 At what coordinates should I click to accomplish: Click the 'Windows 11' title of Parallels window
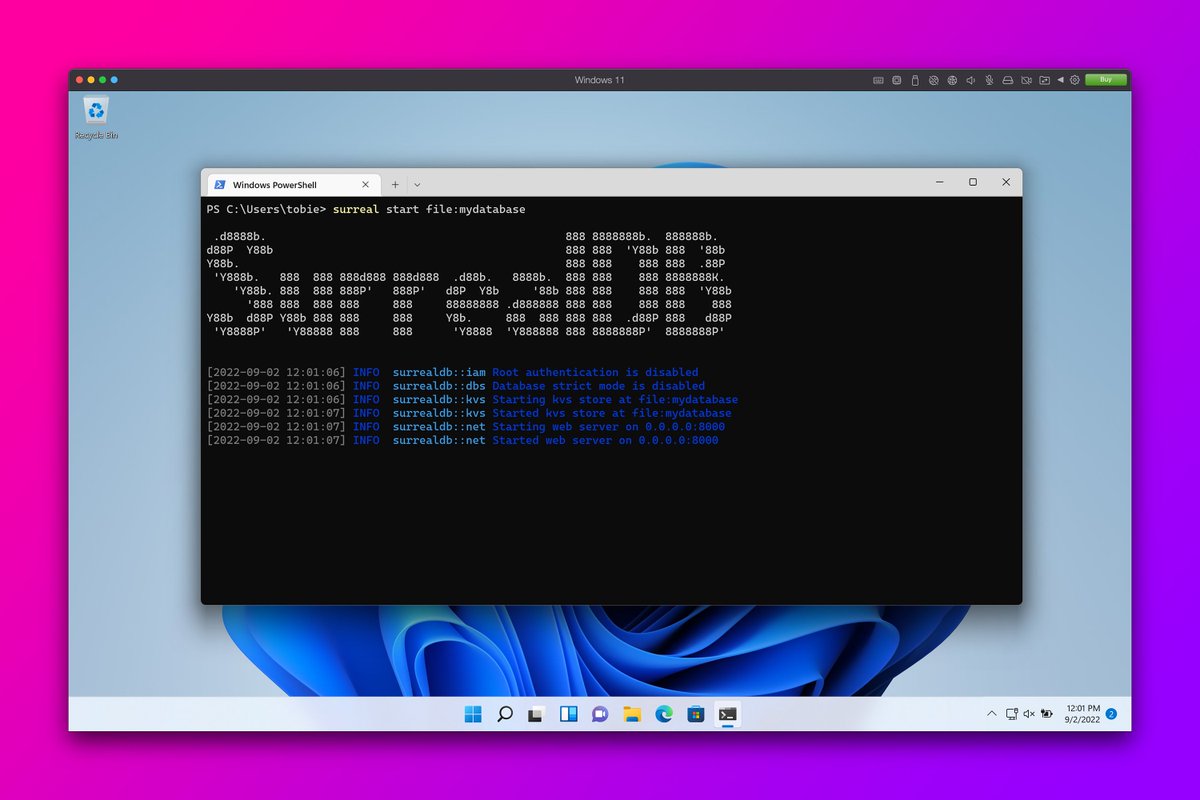click(600, 80)
